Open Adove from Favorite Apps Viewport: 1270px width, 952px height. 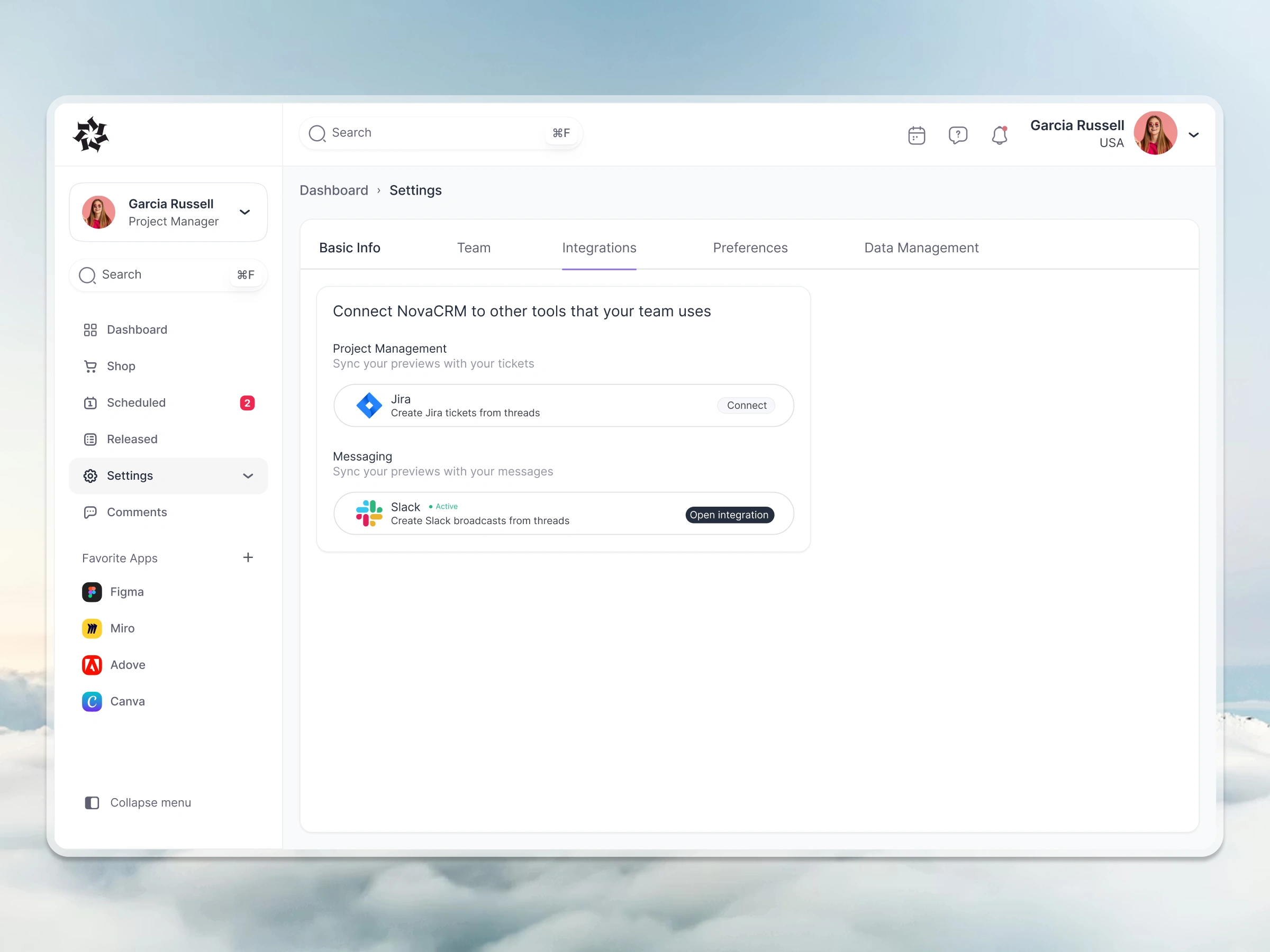[x=128, y=665]
